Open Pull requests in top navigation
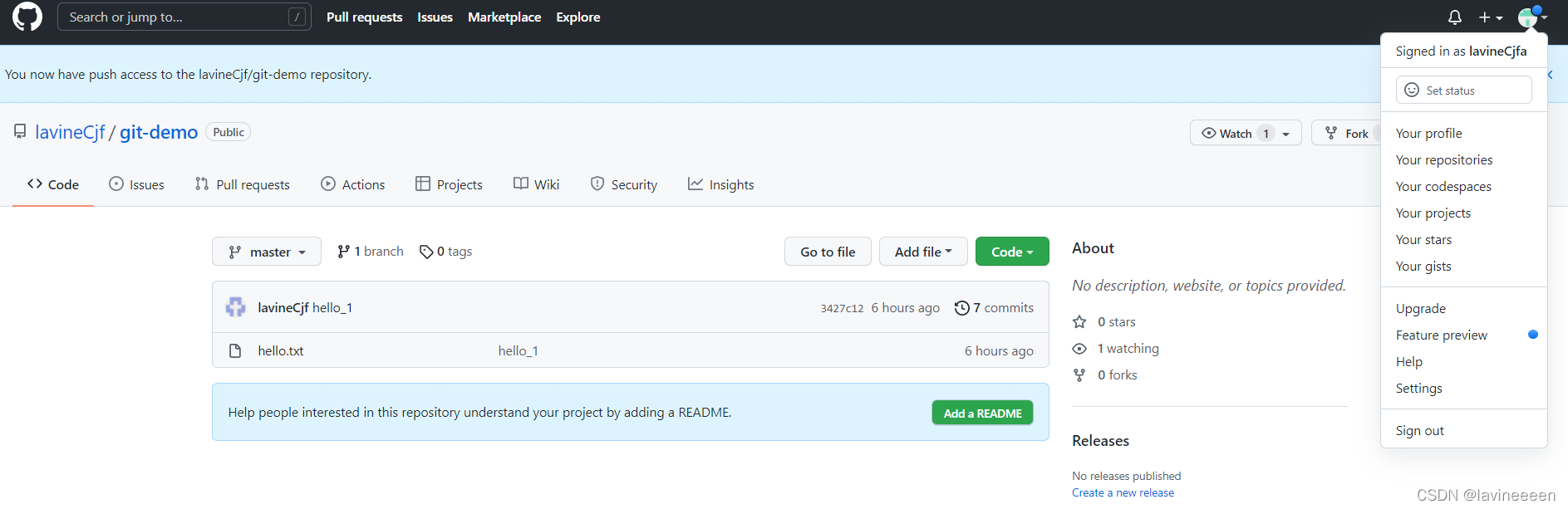The image size is (1568, 509). pyautogui.click(x=364, y=17)
